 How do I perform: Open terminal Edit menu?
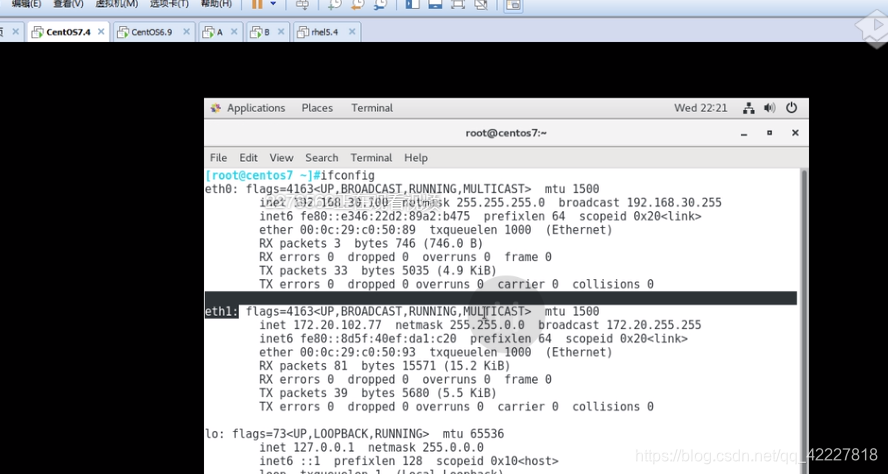point(248,158)
